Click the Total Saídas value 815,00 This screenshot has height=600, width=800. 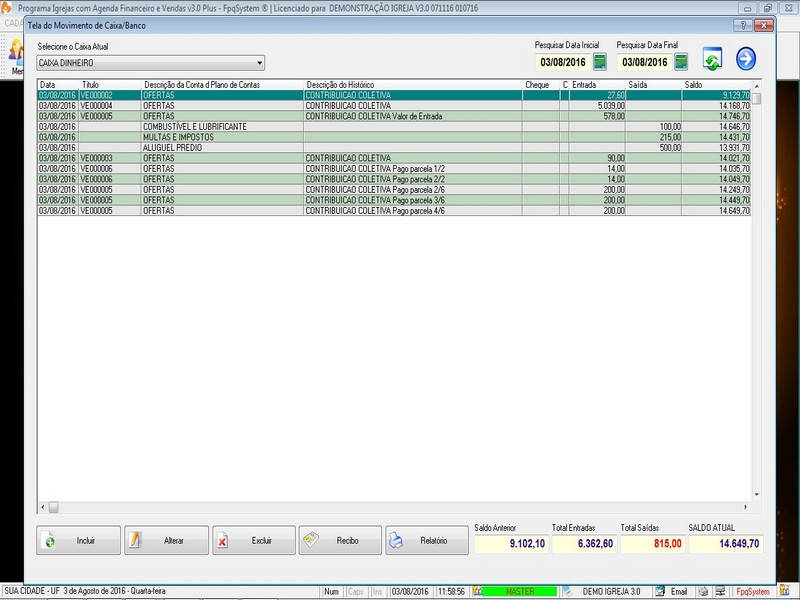point(653,544)
